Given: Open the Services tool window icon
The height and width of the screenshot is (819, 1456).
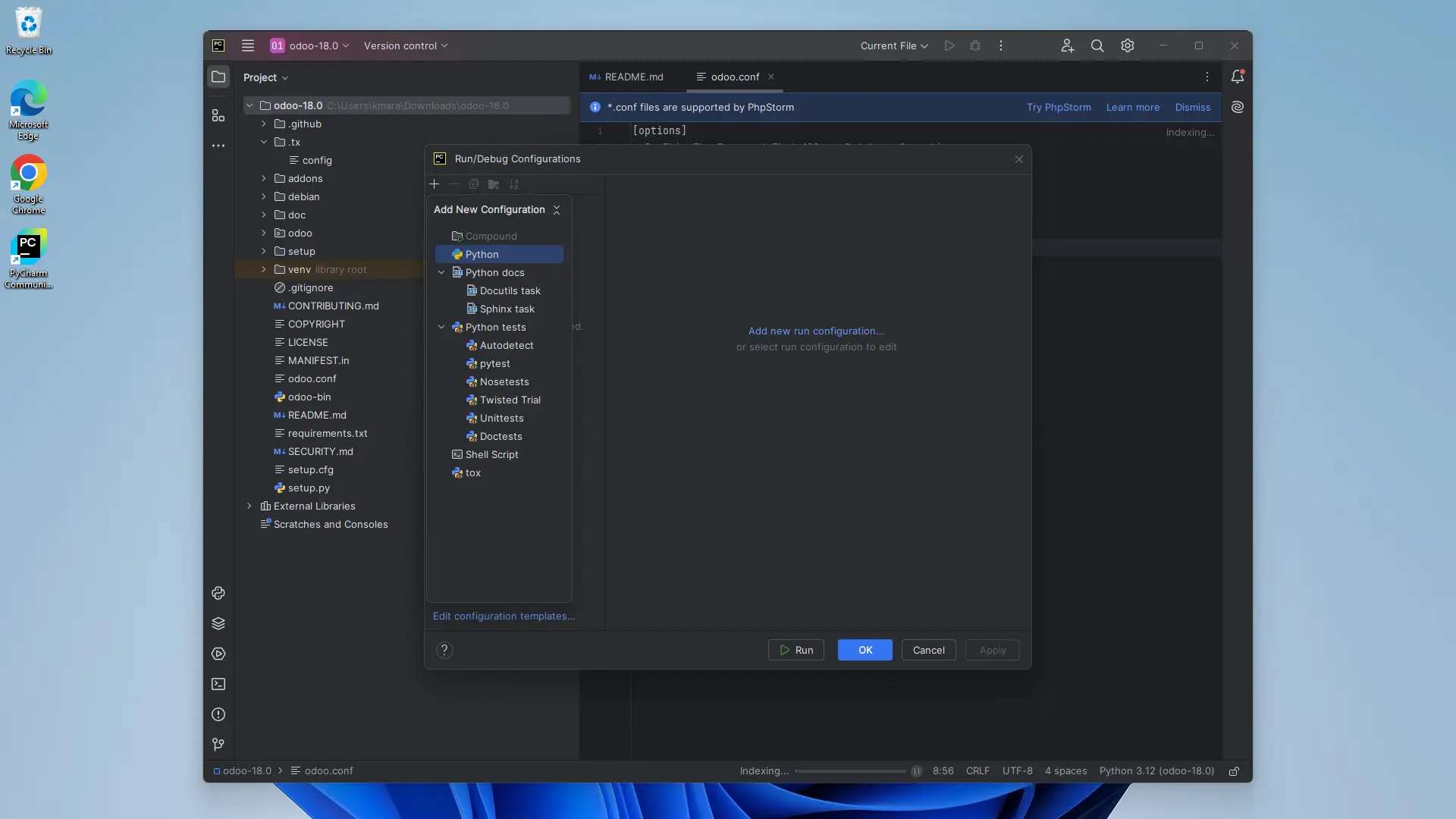Looking at the screenshot, I should click(x=218, y=654).
